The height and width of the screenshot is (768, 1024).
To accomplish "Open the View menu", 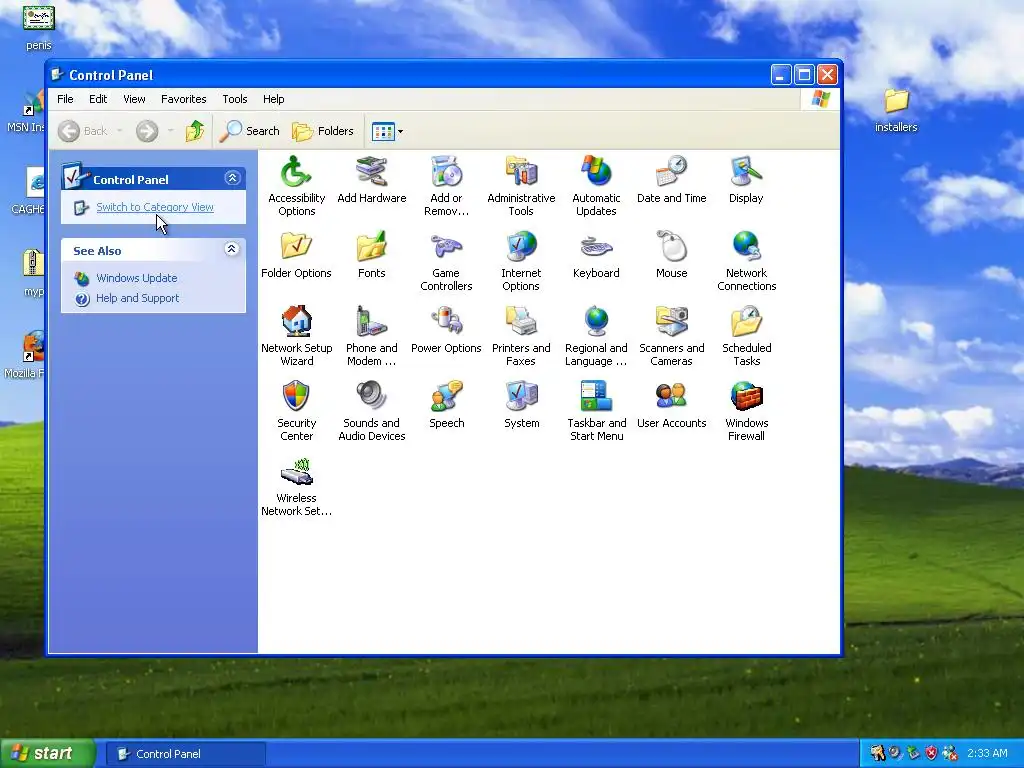I will coord(135,99).
